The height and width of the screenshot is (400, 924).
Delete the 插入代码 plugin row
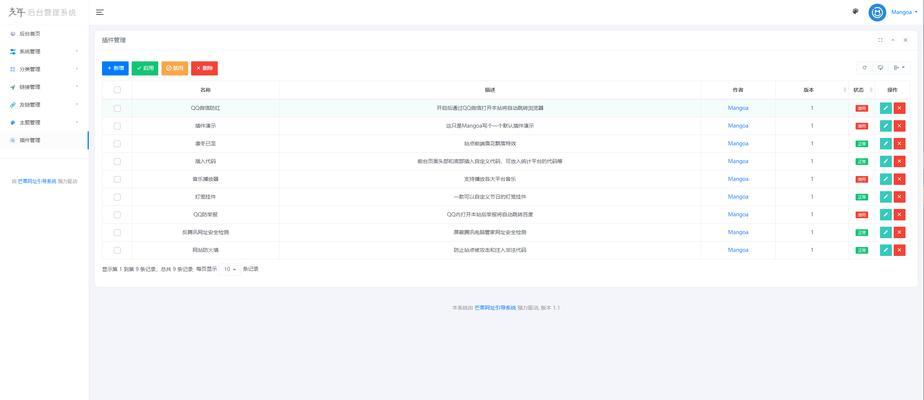[899, 161]
